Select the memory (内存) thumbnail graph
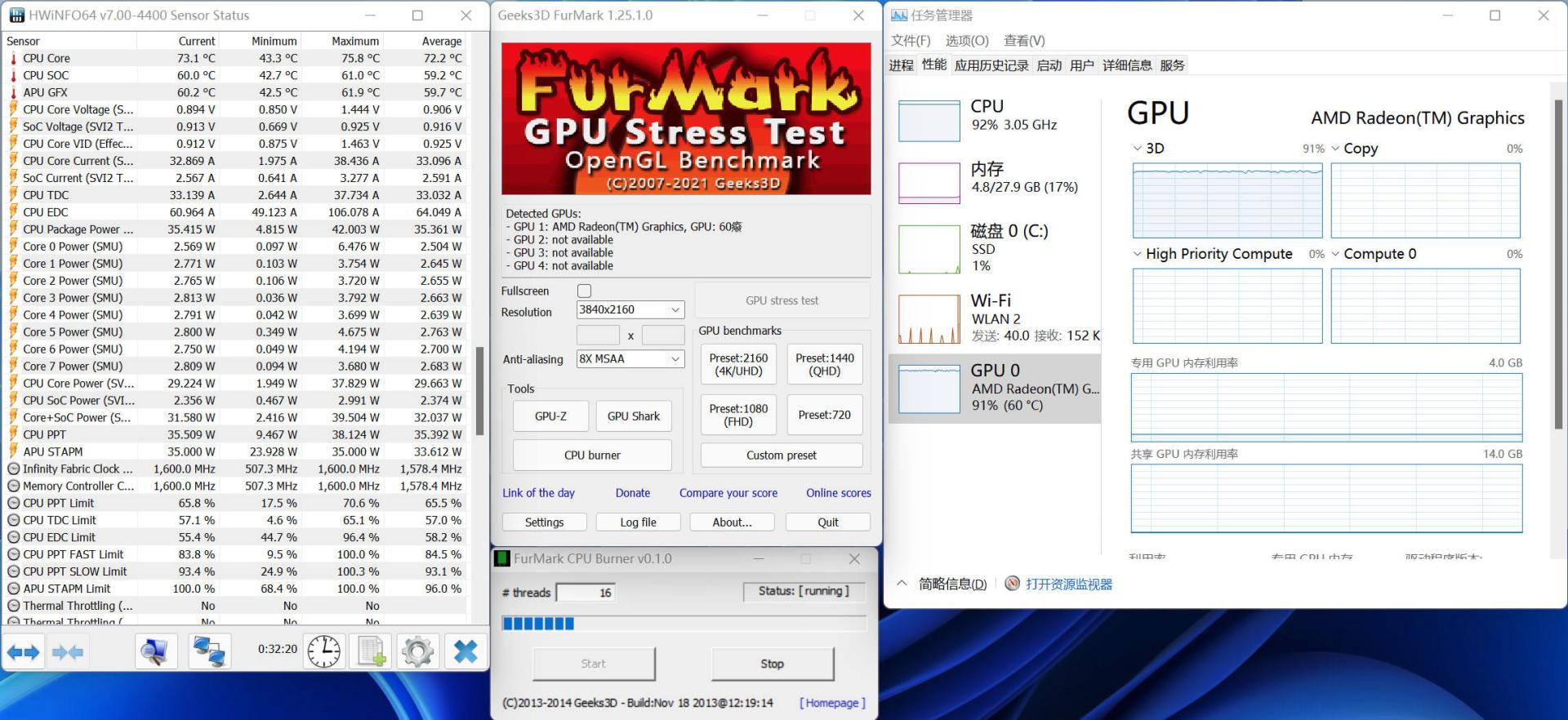This screenshot has height=720, width=1568. (x=929, y=183)
